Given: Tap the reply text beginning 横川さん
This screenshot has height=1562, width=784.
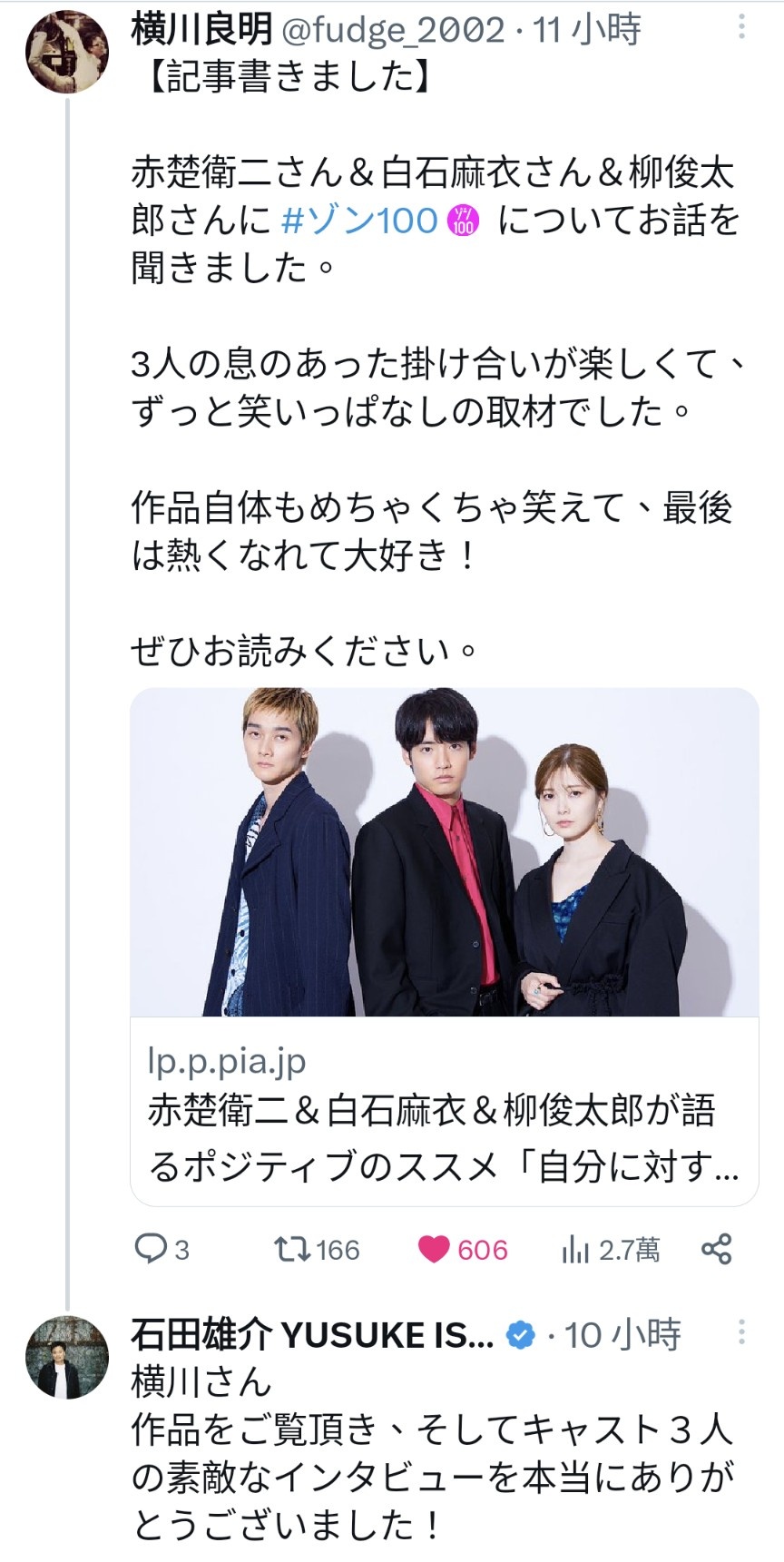Looking at the screenshot, I should [432, 1453].
